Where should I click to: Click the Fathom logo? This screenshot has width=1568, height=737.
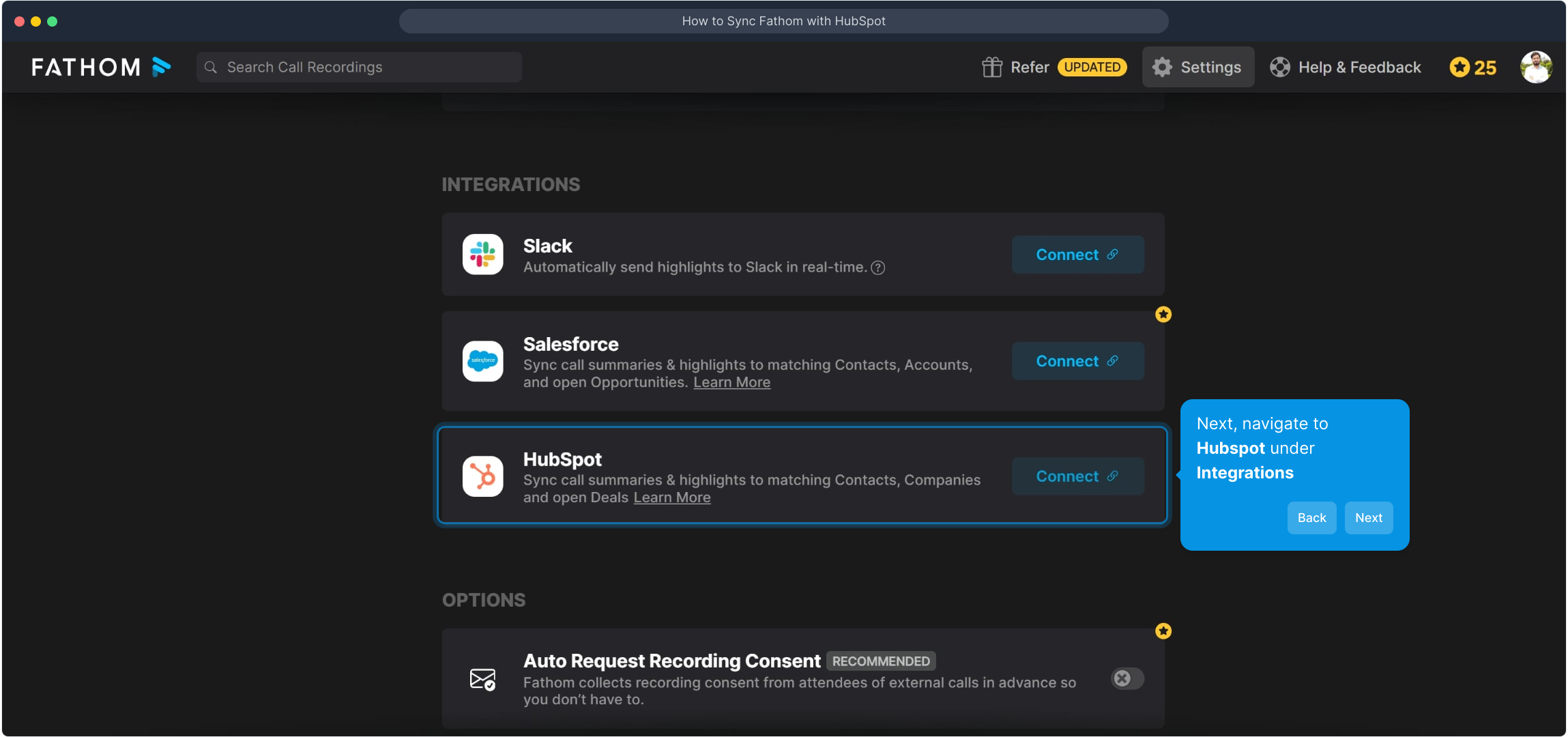point(101,67)
